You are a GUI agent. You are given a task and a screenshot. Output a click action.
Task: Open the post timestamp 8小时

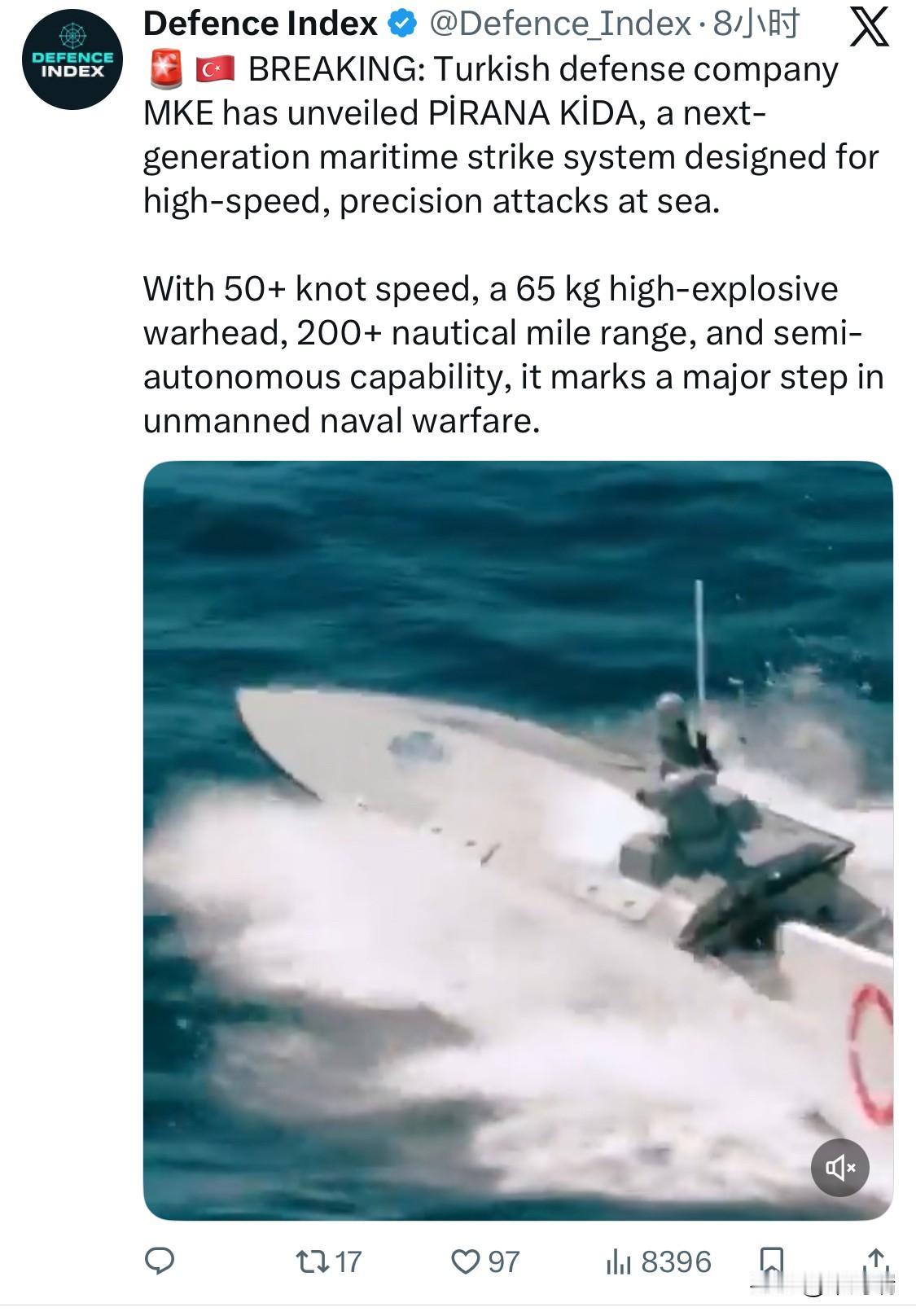pos(756,24)
